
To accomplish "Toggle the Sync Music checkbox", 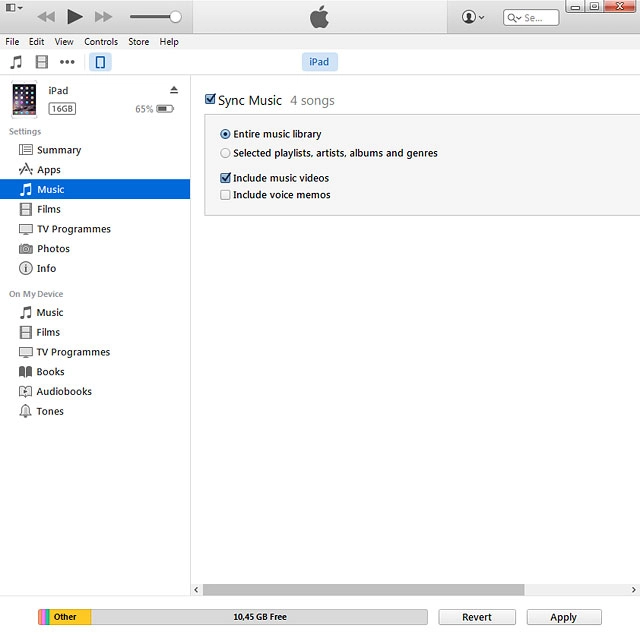I will pyautogui.click(x=210, y=99).
